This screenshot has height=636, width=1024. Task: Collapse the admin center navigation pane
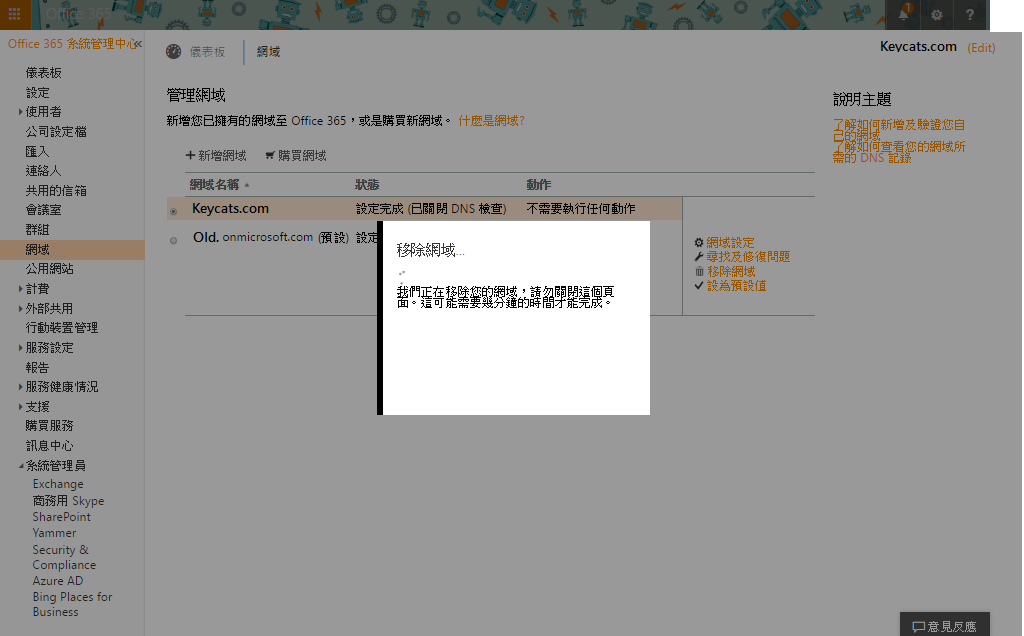coord(138,44)
